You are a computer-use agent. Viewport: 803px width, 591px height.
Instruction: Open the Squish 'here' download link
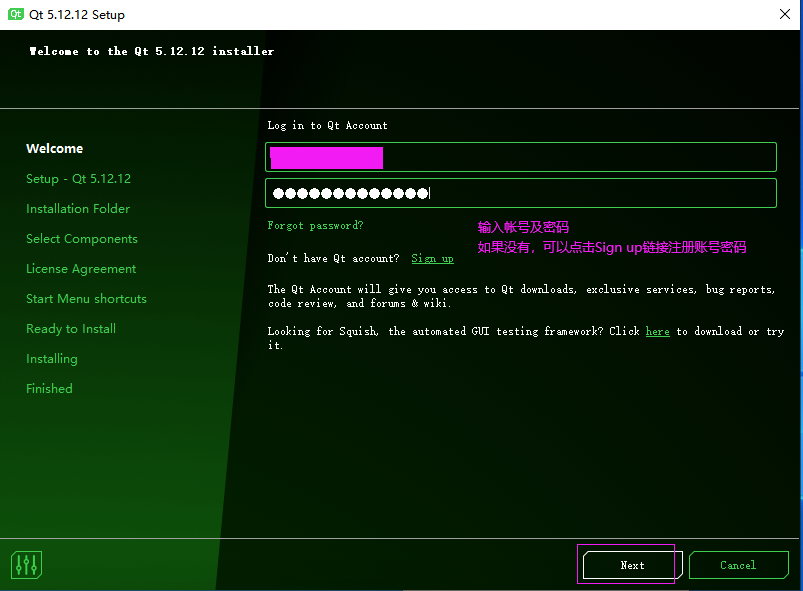point(658,331)
